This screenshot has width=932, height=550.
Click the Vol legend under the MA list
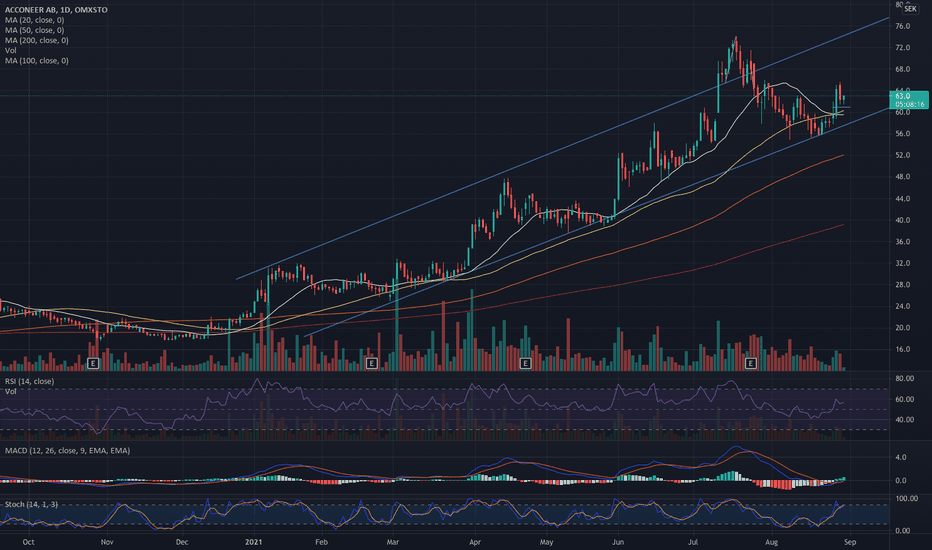pos(11,50)
